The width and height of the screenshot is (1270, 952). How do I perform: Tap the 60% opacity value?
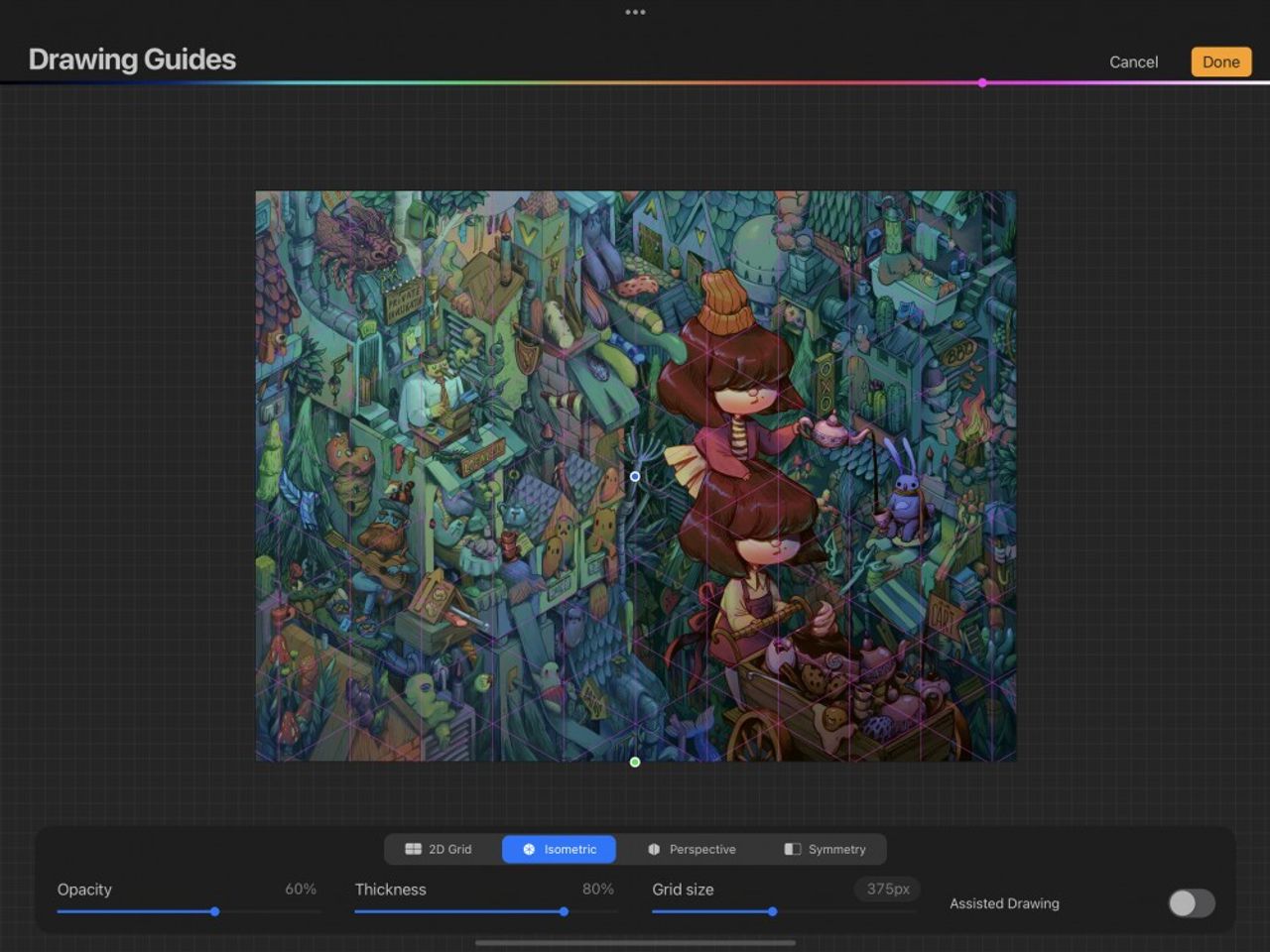tap(300, 890)
